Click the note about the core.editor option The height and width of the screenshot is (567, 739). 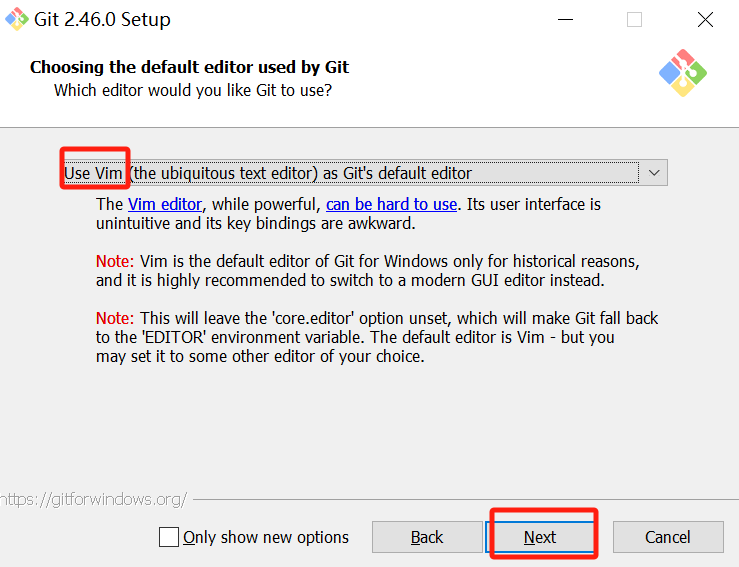(x=377, y=337)
